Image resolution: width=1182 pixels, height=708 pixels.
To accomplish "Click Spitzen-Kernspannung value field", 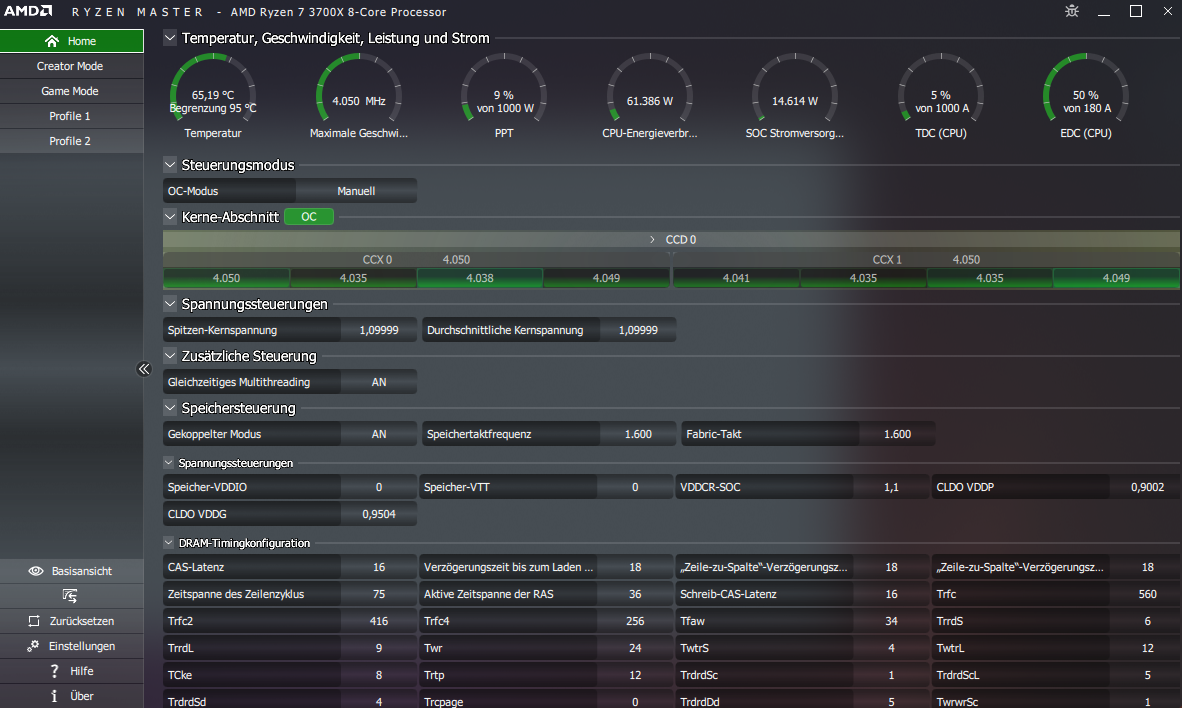I will point(378,330).
